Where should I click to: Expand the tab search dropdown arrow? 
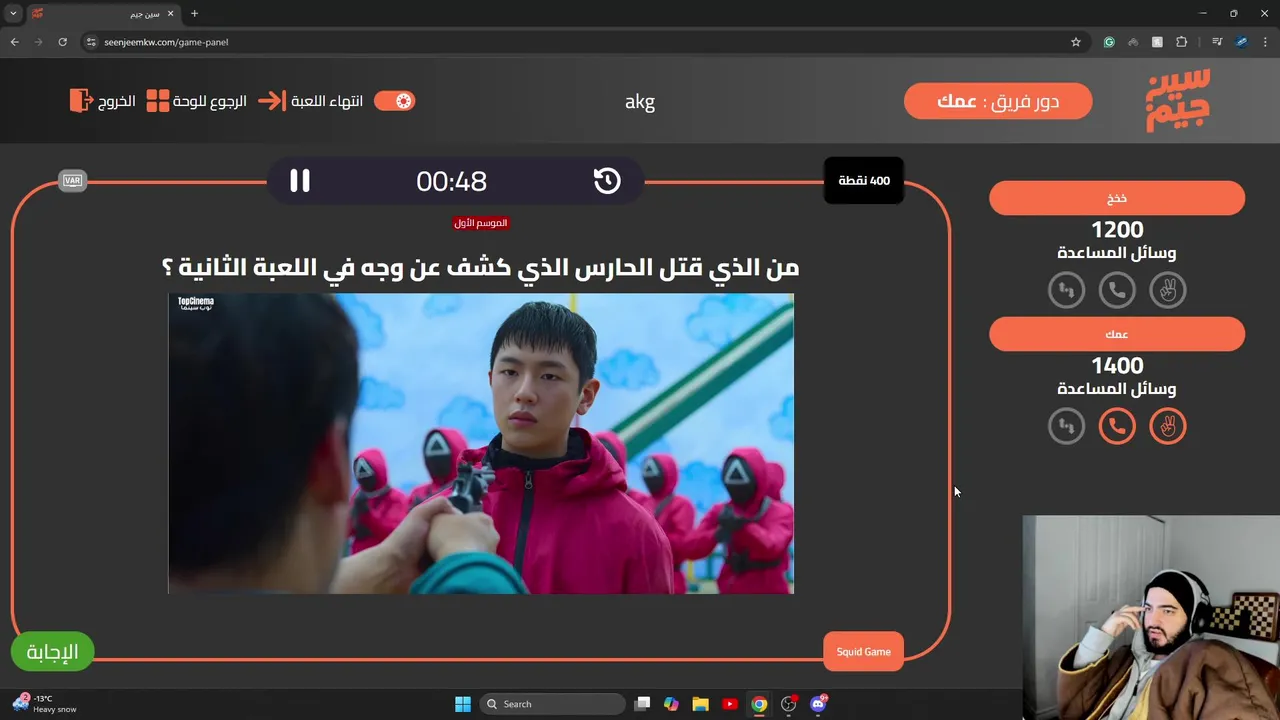(13, 14)
